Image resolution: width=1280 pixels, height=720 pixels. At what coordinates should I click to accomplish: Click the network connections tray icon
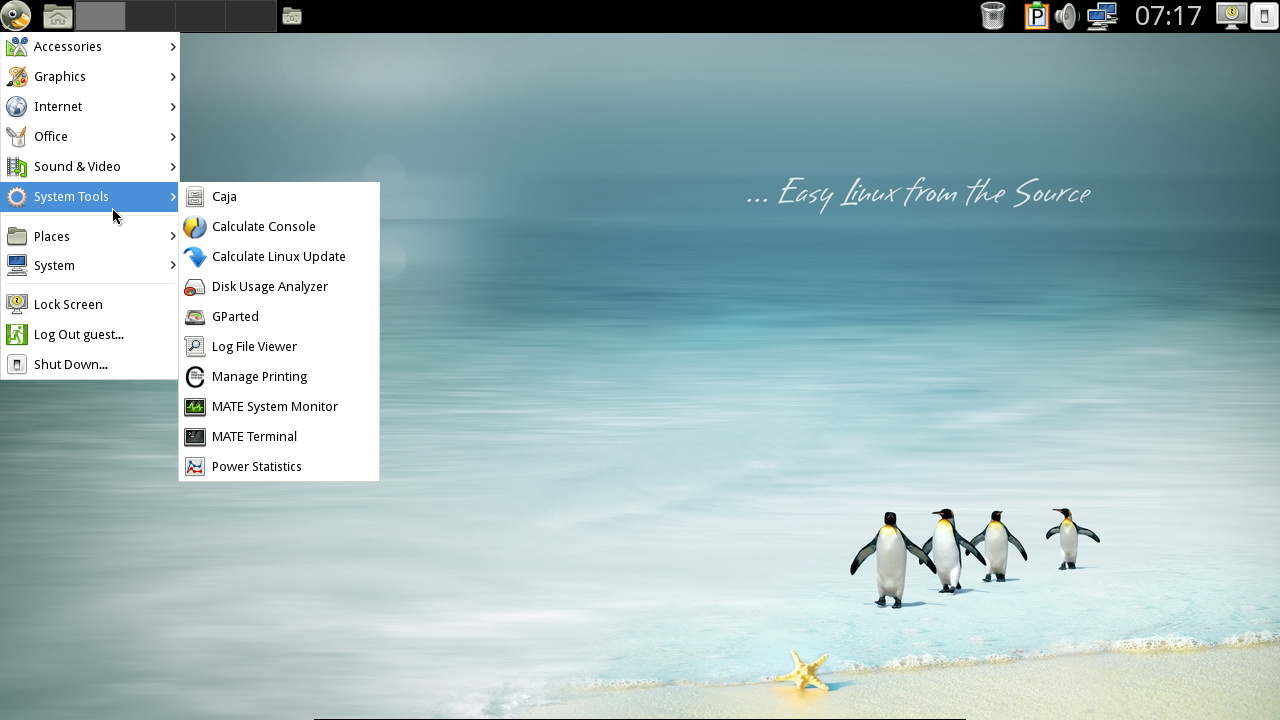coord(1102,16)
